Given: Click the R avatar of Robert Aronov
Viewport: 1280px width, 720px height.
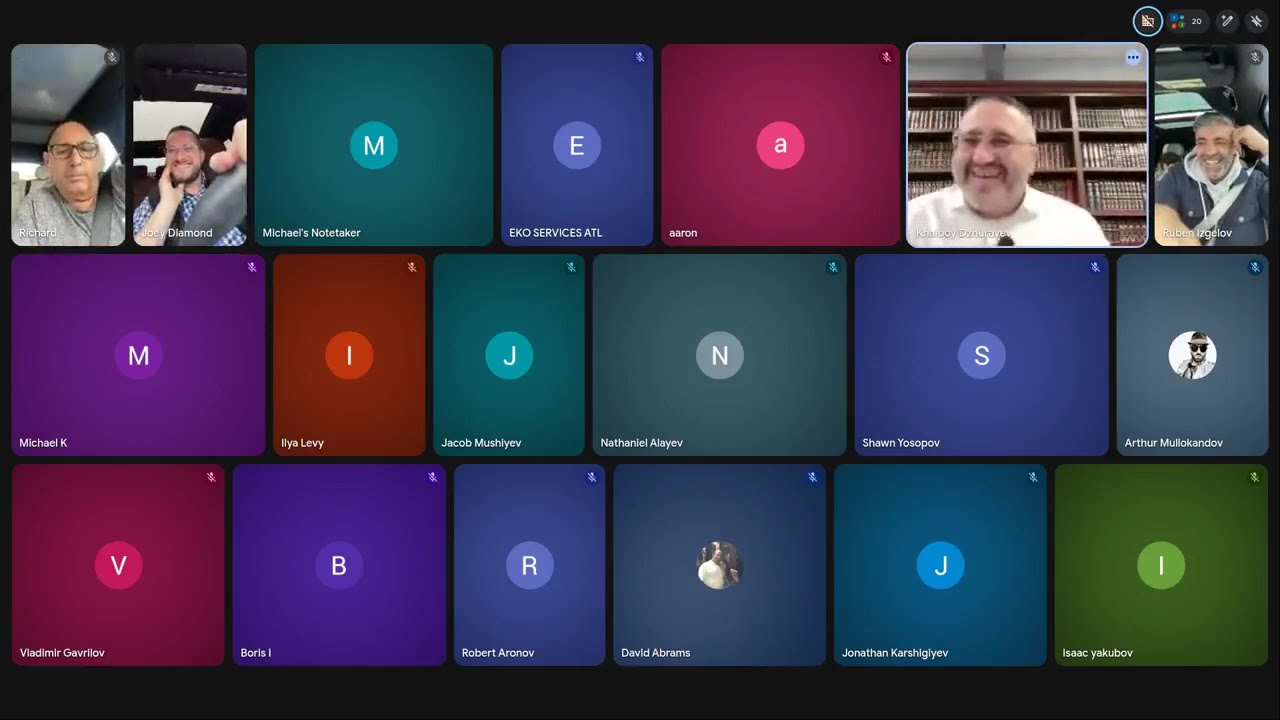Looking at the screenshot, I should (x=530, y=566).
